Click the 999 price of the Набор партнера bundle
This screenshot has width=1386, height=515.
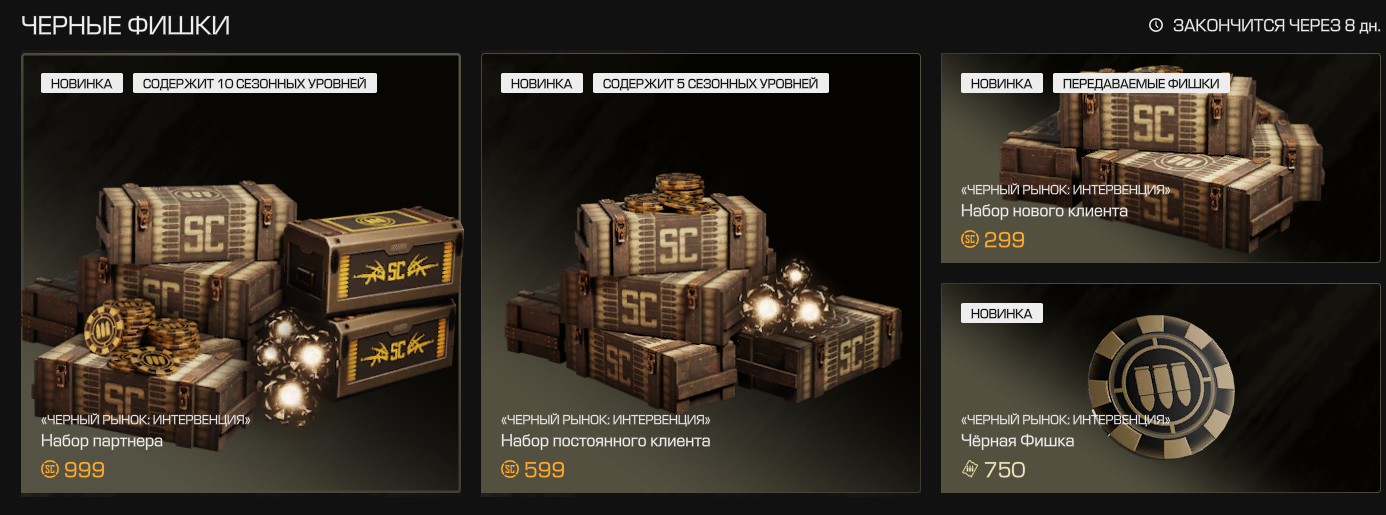pyautogui.click(x=84, y=470)
